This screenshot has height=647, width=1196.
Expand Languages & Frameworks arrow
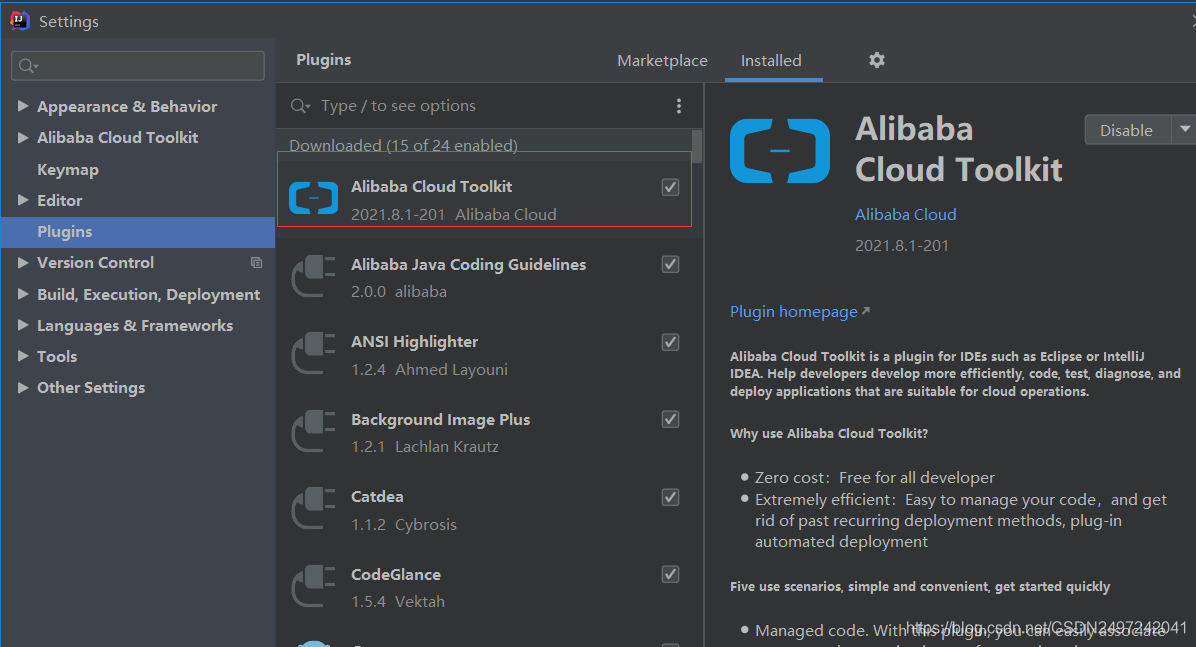(x=23, y=325)
